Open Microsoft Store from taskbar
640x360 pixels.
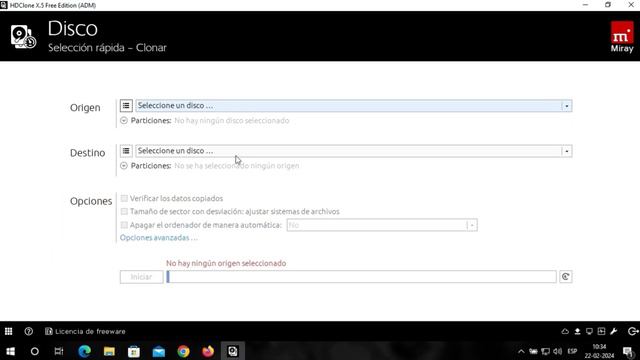134,351
